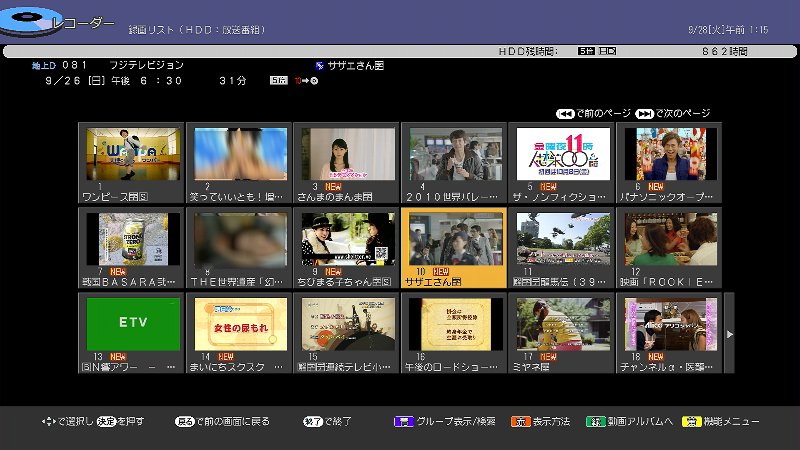
Task: Open the green ETV recording thumbnail
Action: tap(133, 324)
